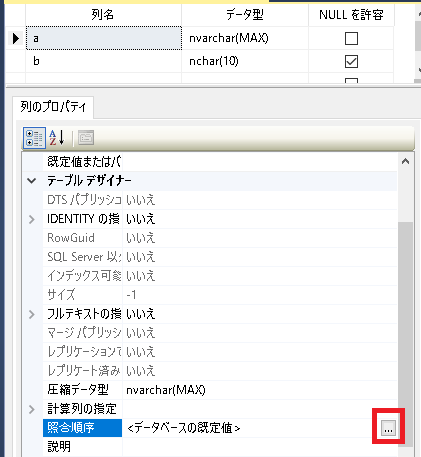Click the row selector arrow for column a

pos(16,38)
